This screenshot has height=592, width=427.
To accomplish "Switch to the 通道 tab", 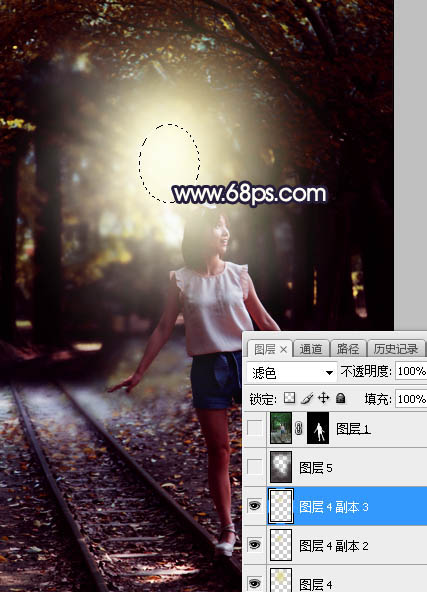I will [311, 349].
